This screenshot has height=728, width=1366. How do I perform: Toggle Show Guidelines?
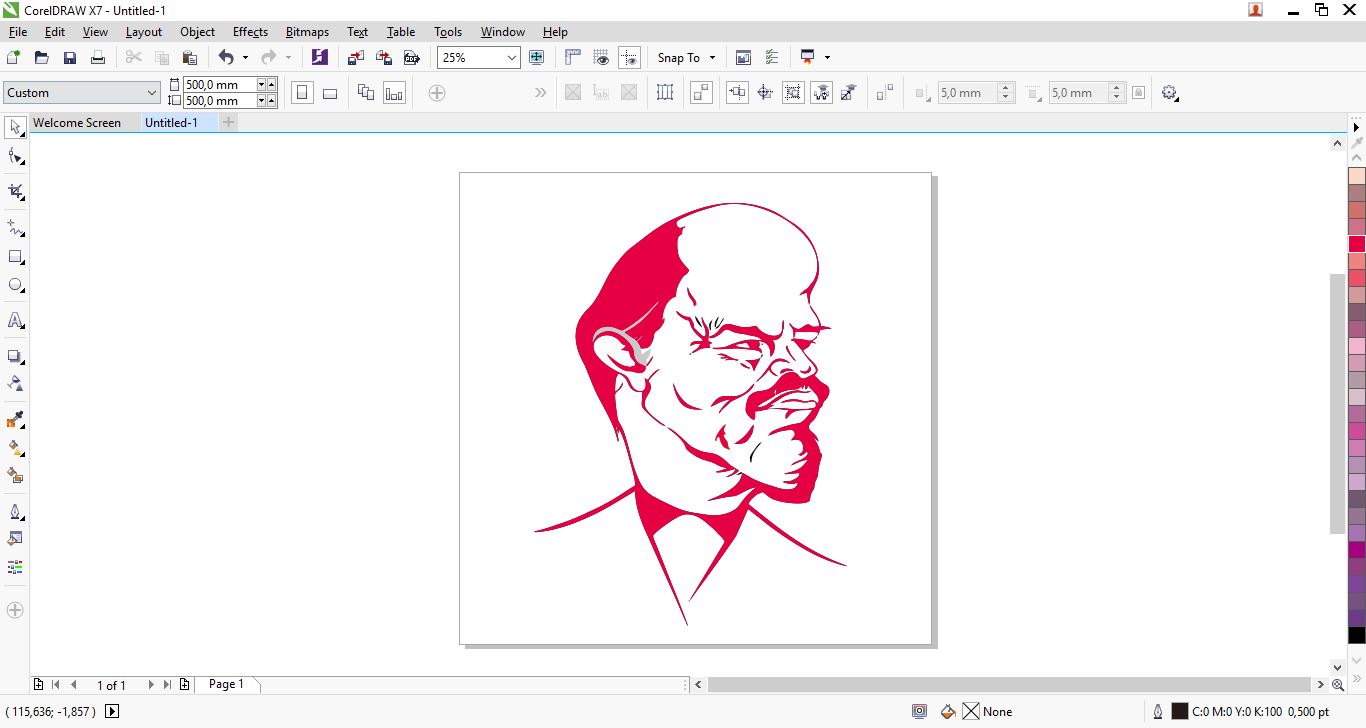click(629, 58)
